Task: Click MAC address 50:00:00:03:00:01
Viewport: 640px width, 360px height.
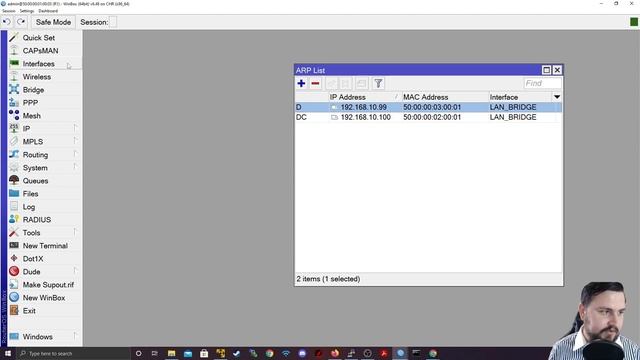Action: pos(432,107)
